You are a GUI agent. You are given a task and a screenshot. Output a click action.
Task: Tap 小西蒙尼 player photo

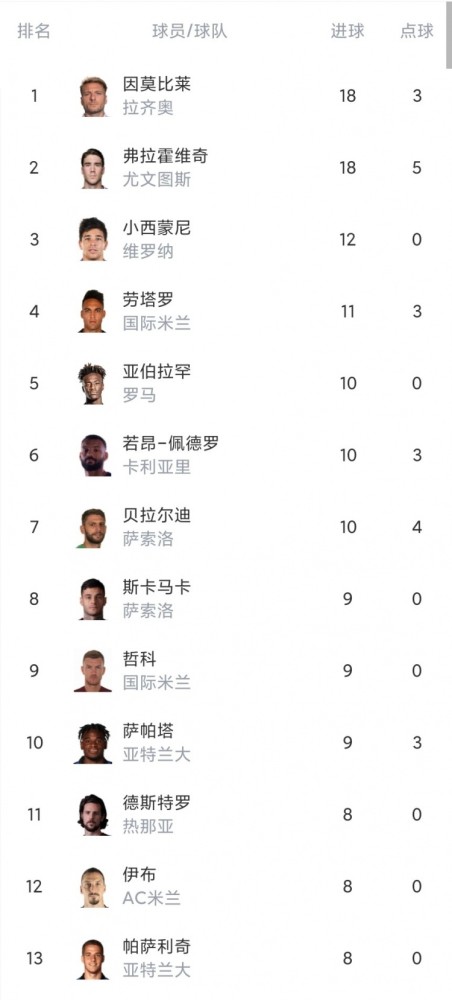[x=94, y=240]
